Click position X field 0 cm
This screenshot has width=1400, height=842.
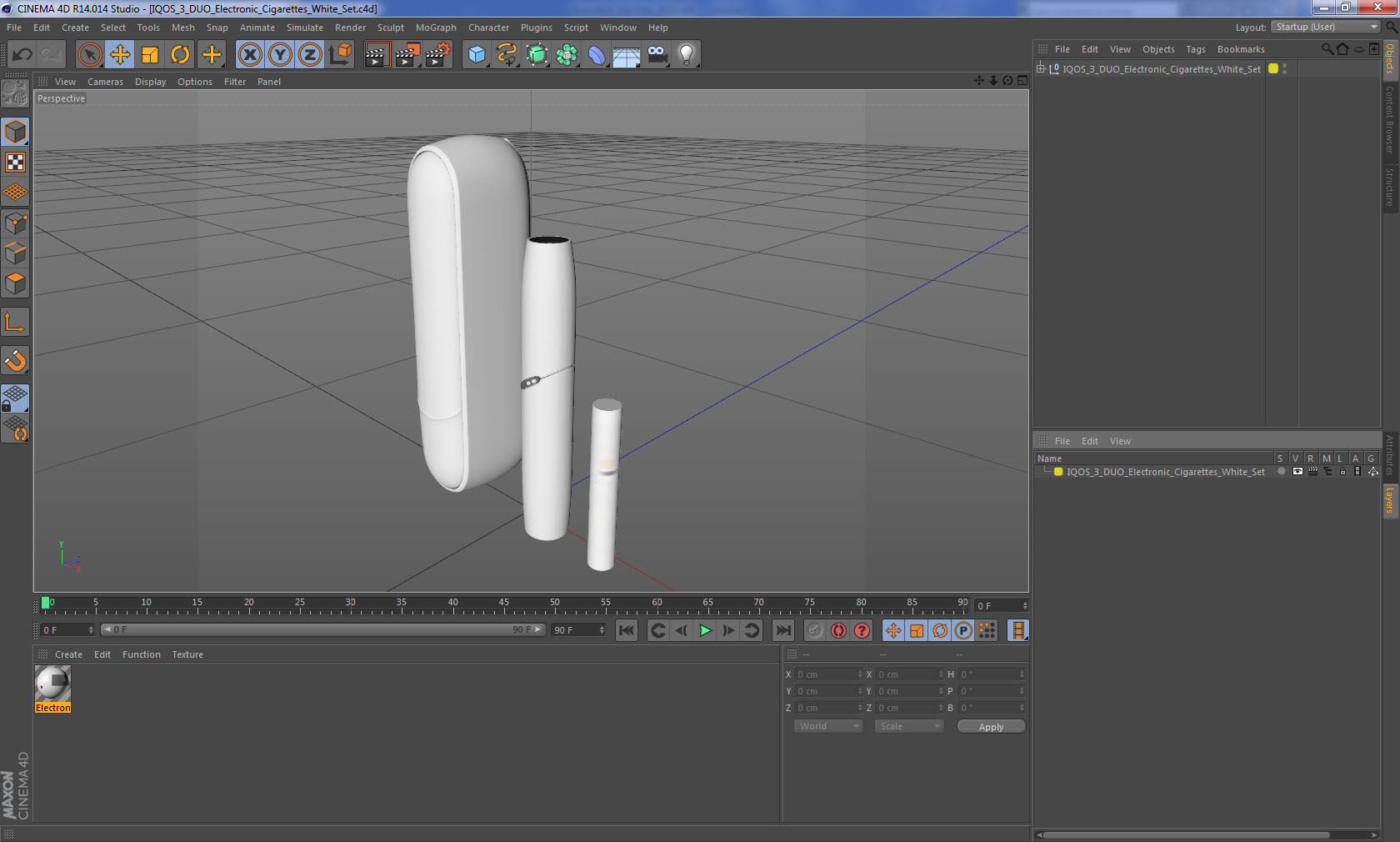pos(828,674)
